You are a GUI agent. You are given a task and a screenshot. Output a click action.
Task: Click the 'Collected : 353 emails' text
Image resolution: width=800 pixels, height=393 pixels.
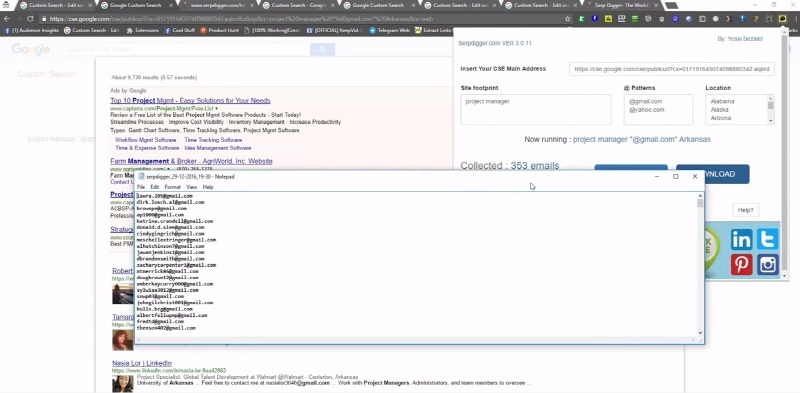[x=510, y=166]
